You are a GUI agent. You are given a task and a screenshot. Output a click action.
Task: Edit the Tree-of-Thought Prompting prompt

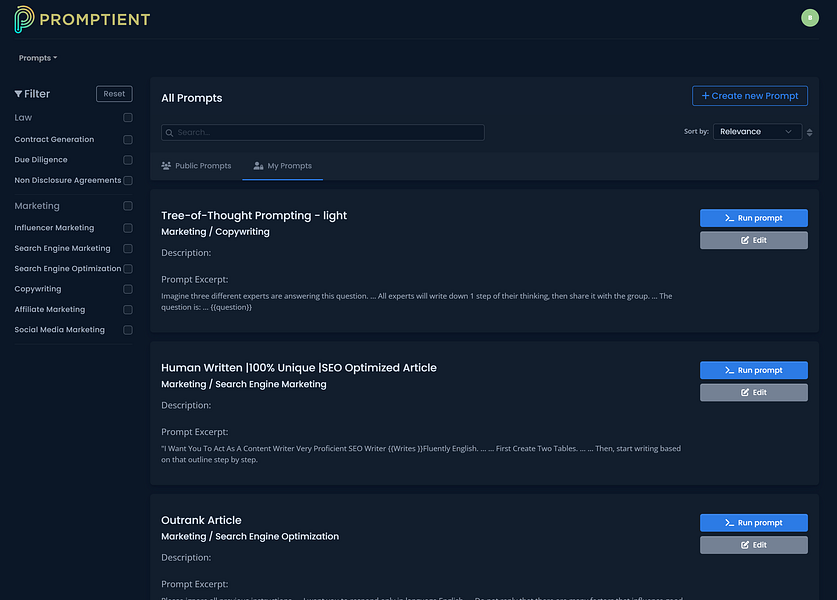[753, 240]
